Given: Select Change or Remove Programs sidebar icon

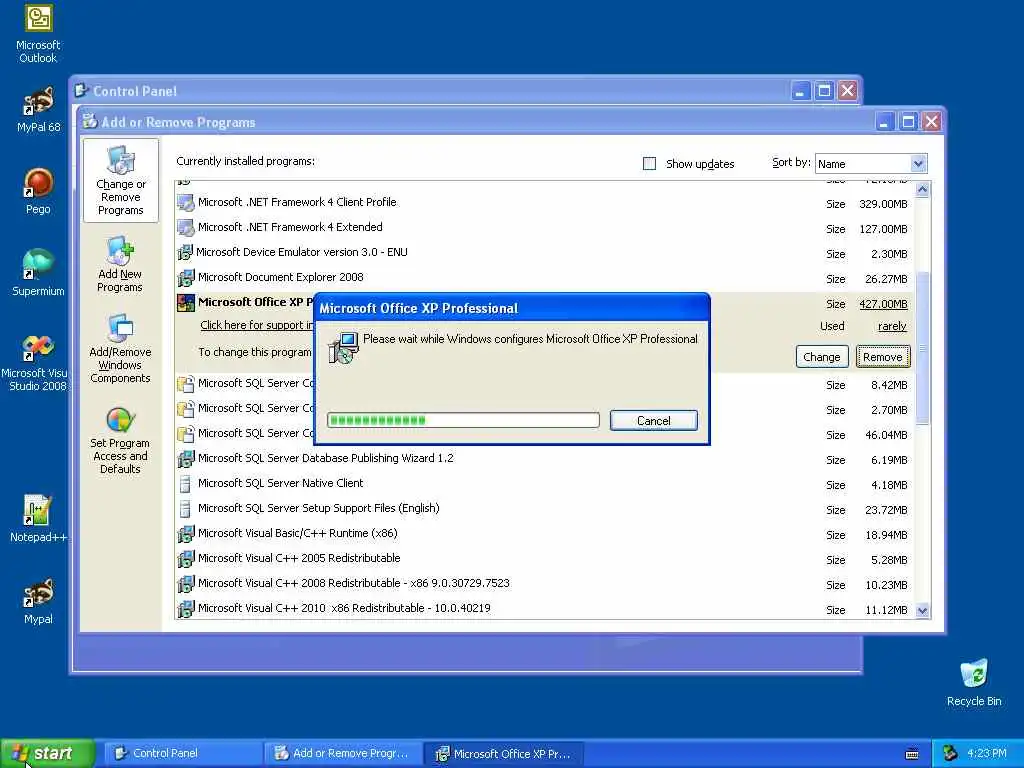Looking at the screenshot, I should coord(121,181).
